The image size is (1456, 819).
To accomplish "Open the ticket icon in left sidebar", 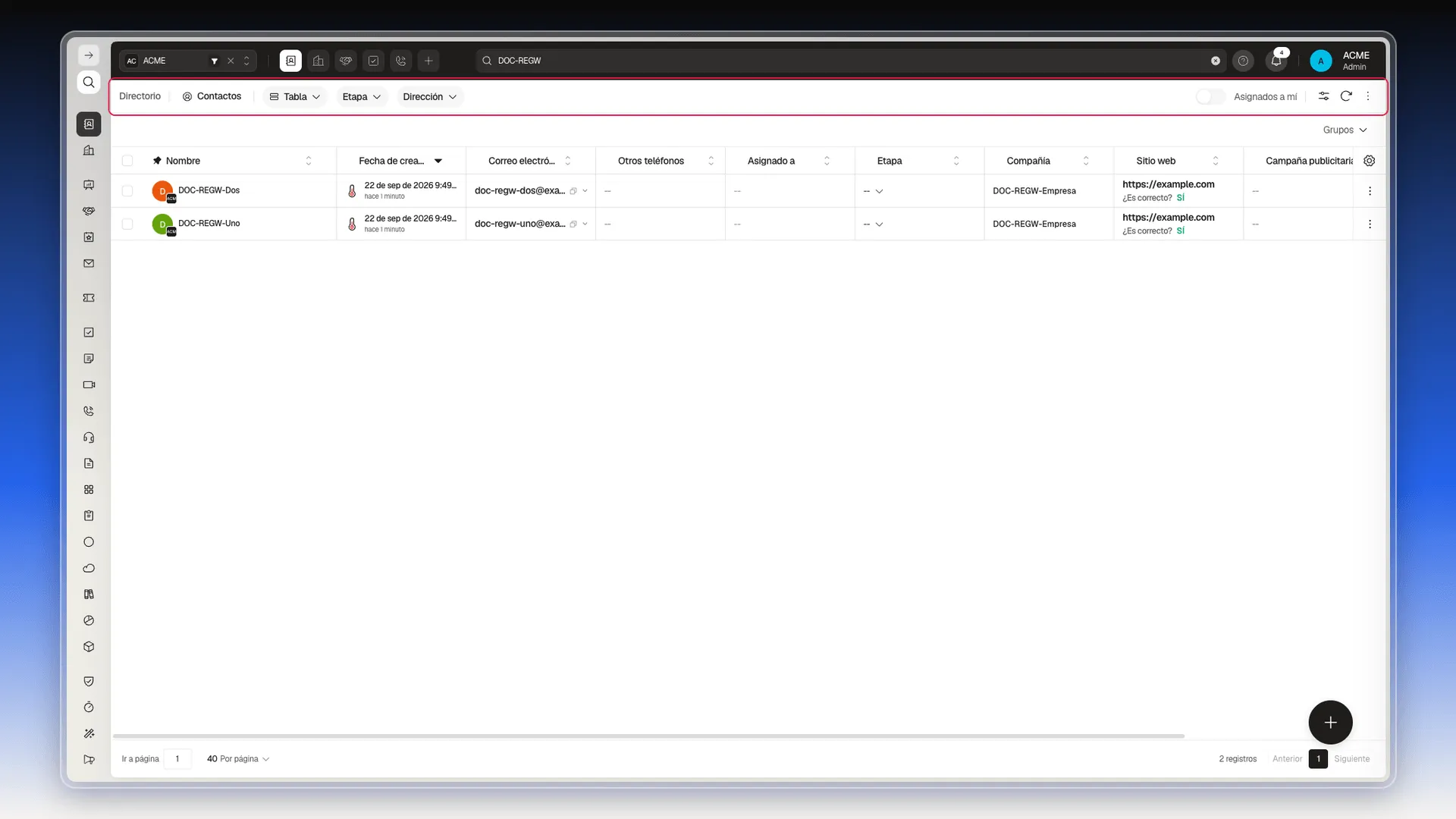I will pos(89,298).
